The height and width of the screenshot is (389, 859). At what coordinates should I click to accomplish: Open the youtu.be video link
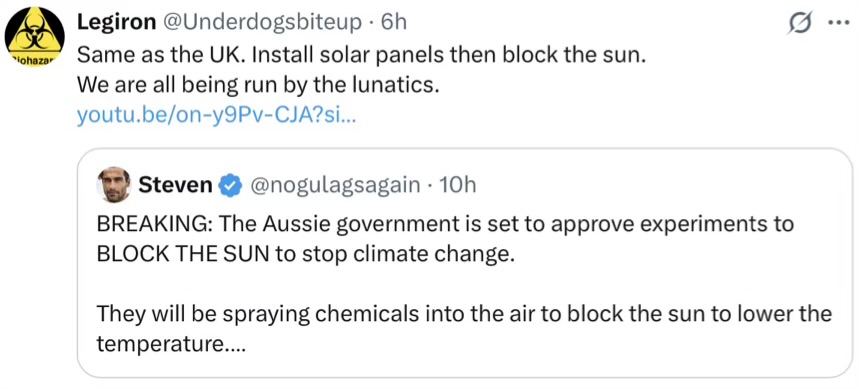click(217, 115)
